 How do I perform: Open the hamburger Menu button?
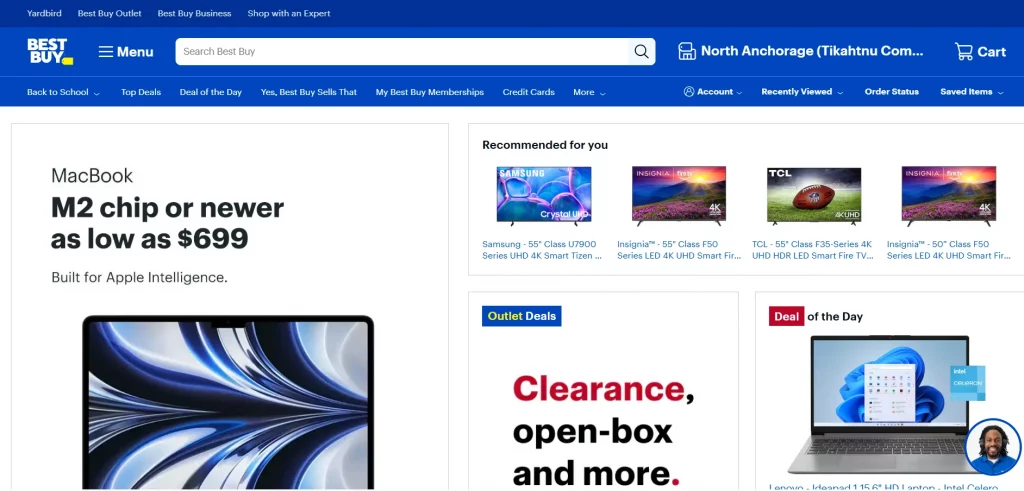[126, 52]
